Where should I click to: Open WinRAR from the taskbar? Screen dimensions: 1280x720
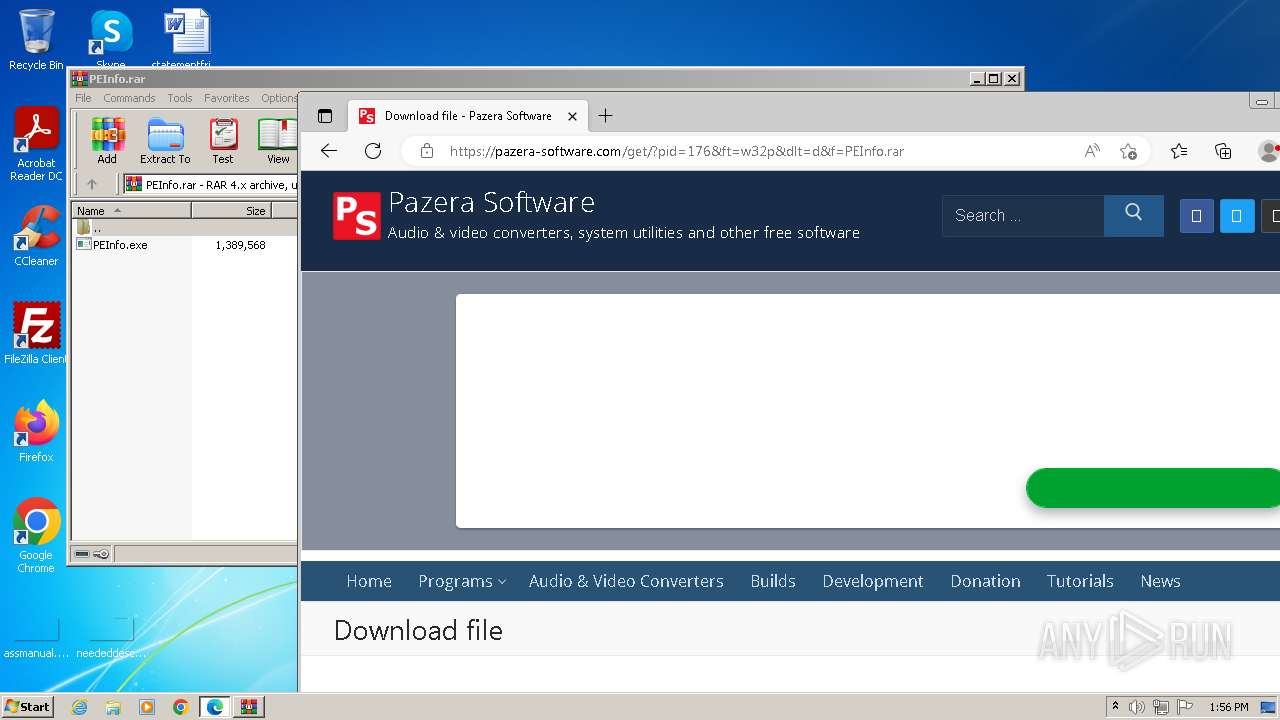(248, 707)
